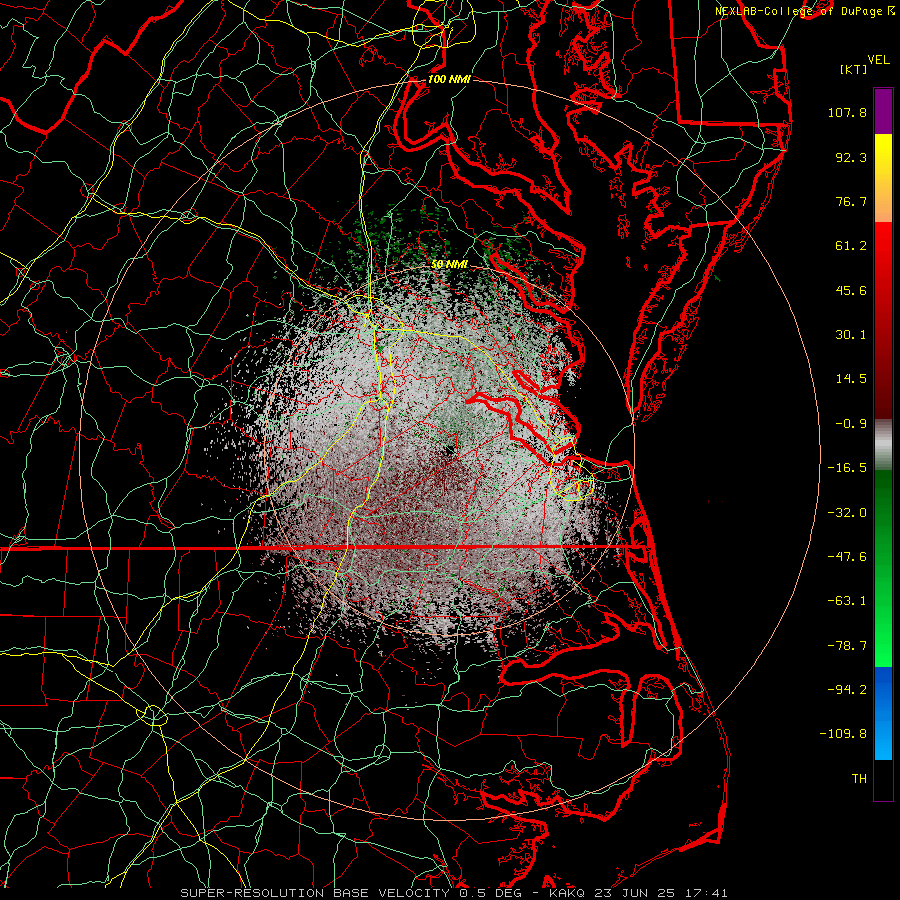Click the [KT] units label

tap(854, 69)
